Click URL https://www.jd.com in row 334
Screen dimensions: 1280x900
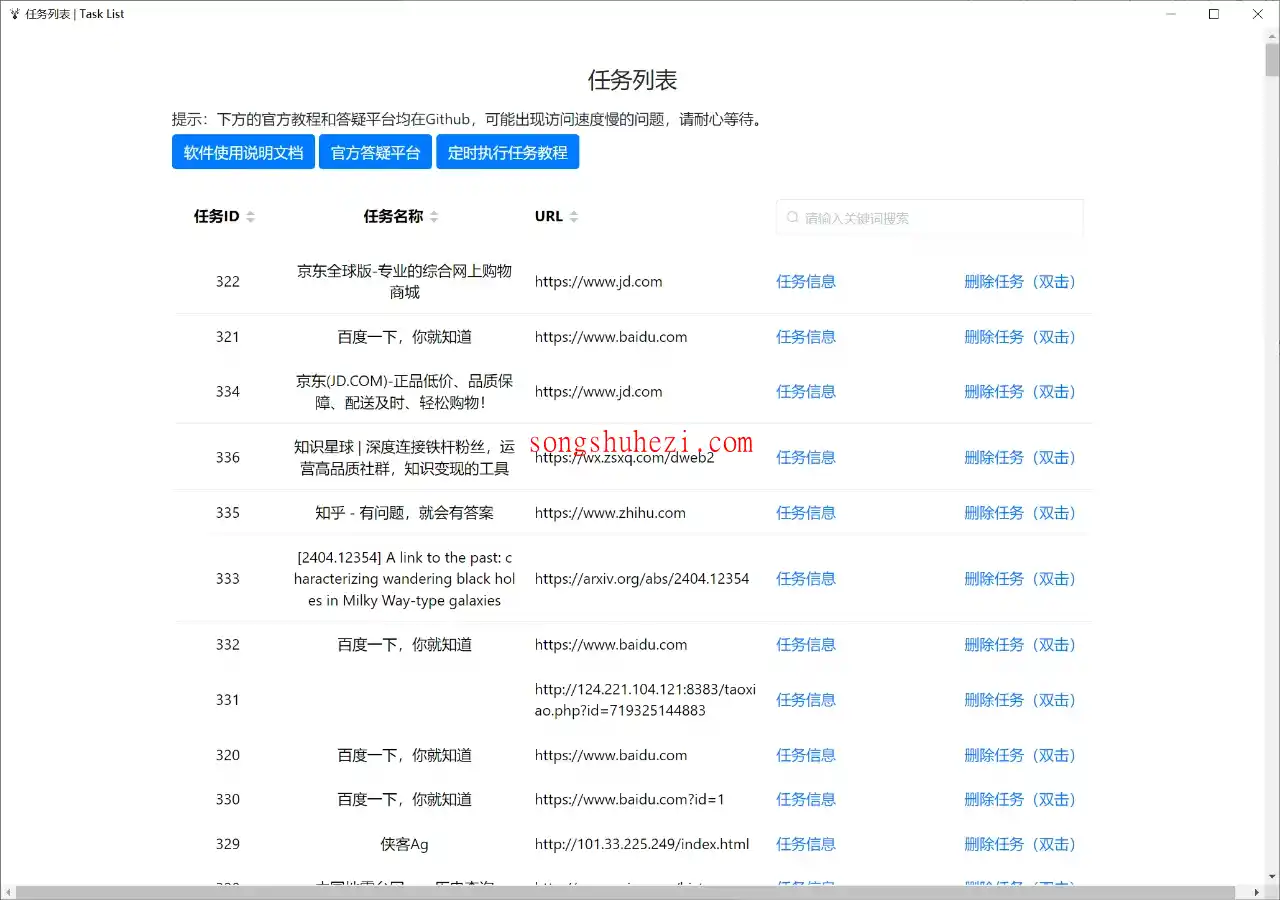[x=598, y=392]
